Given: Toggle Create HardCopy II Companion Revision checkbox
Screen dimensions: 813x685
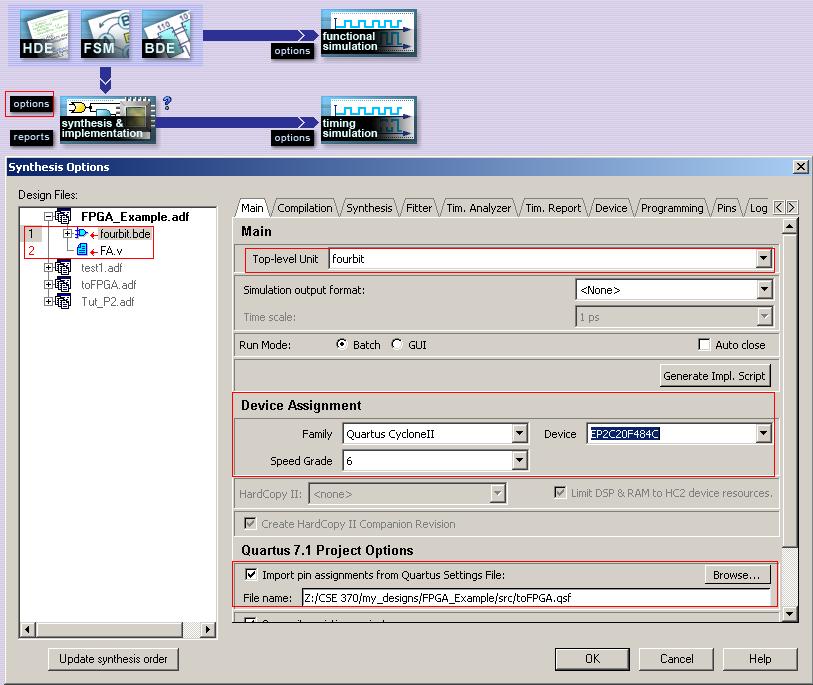Looking at the screenshot, I should point(250,524).
